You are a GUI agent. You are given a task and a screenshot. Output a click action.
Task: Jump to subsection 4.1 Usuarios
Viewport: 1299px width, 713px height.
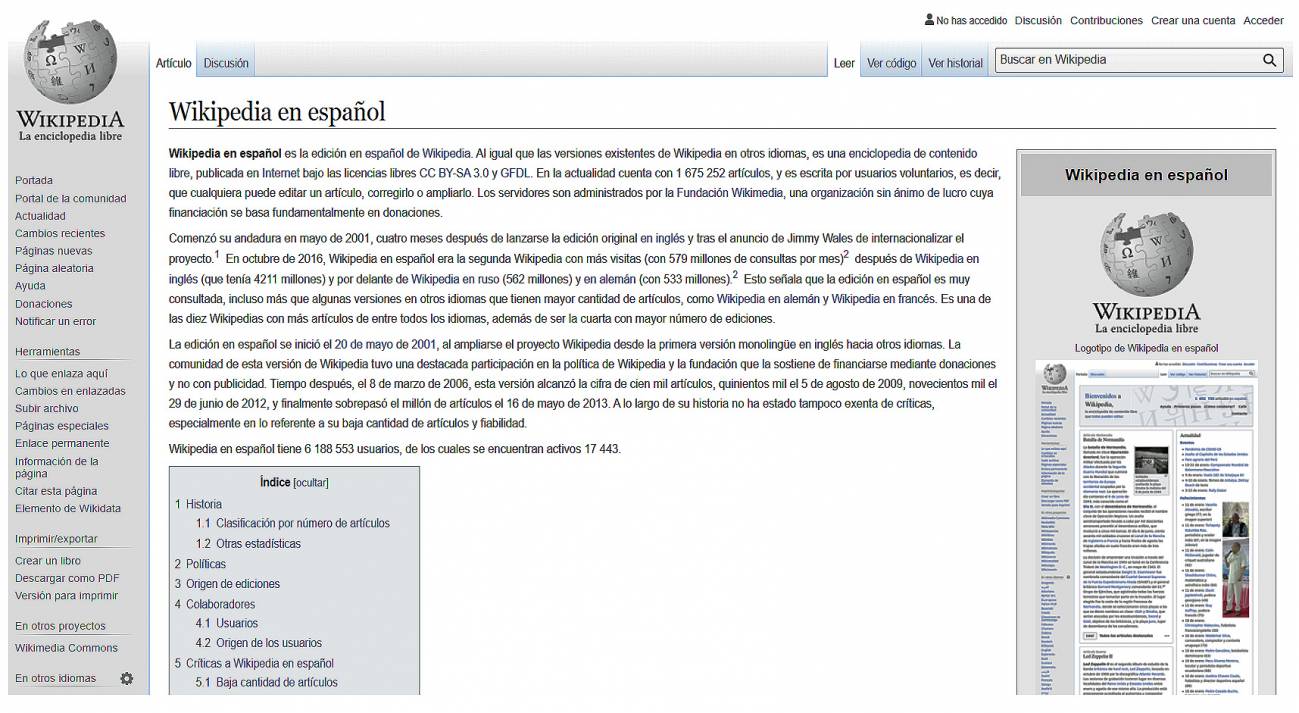(227, 623)
